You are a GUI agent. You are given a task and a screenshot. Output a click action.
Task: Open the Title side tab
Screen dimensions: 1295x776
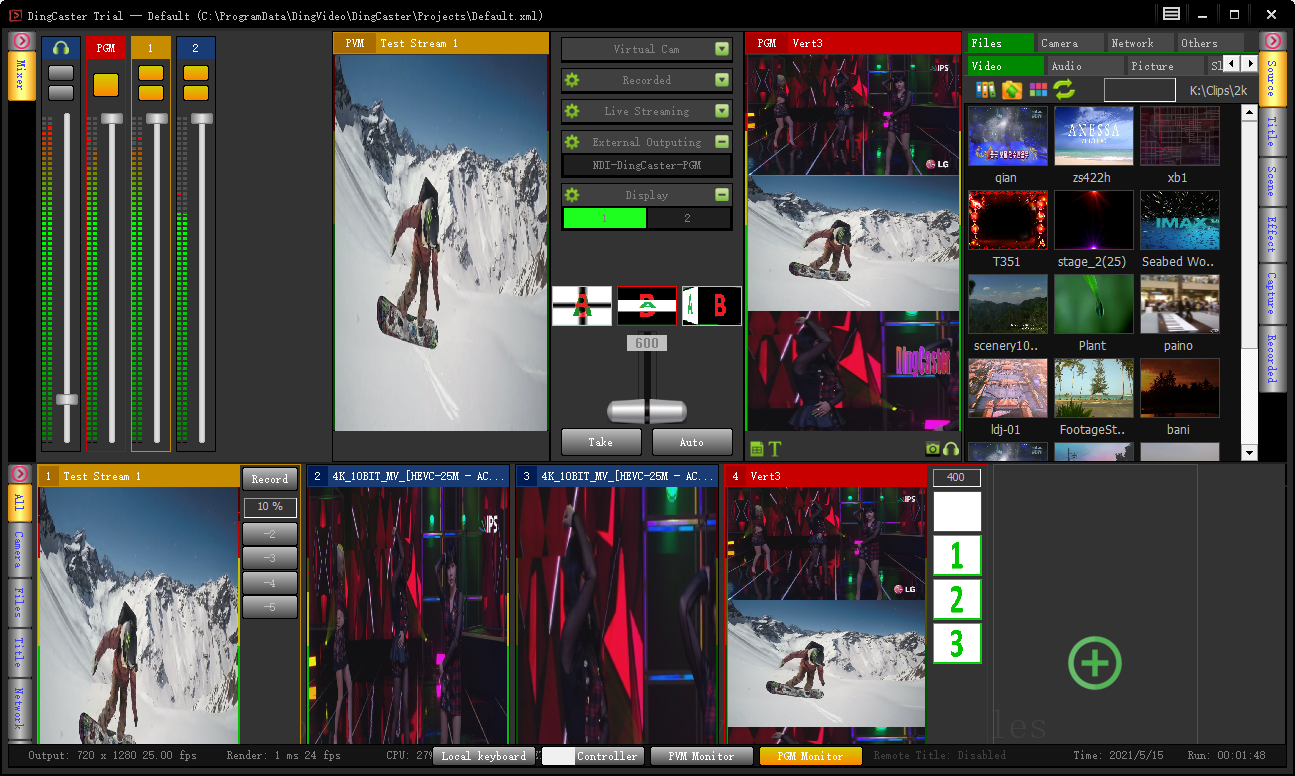(x=1272, y=131)
